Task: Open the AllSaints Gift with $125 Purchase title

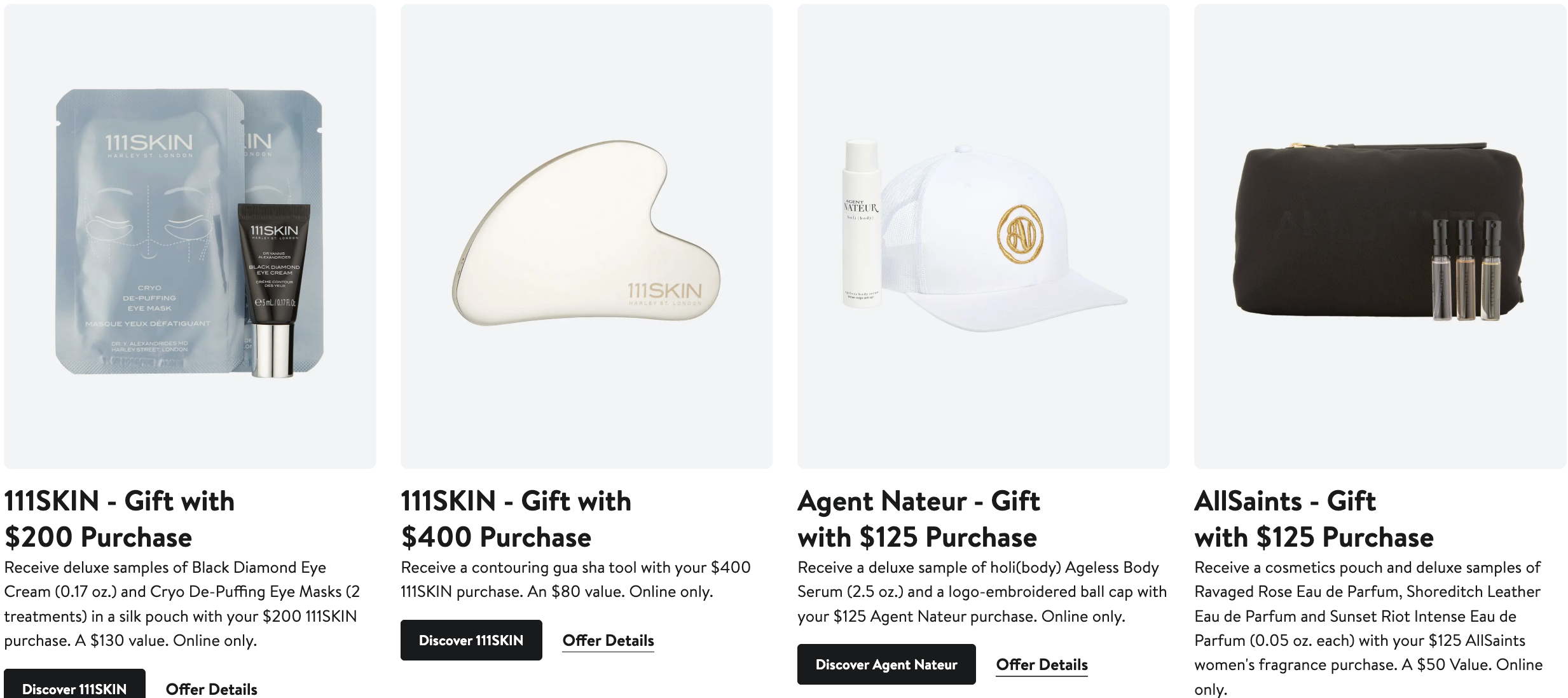Action: (1314, 519)
